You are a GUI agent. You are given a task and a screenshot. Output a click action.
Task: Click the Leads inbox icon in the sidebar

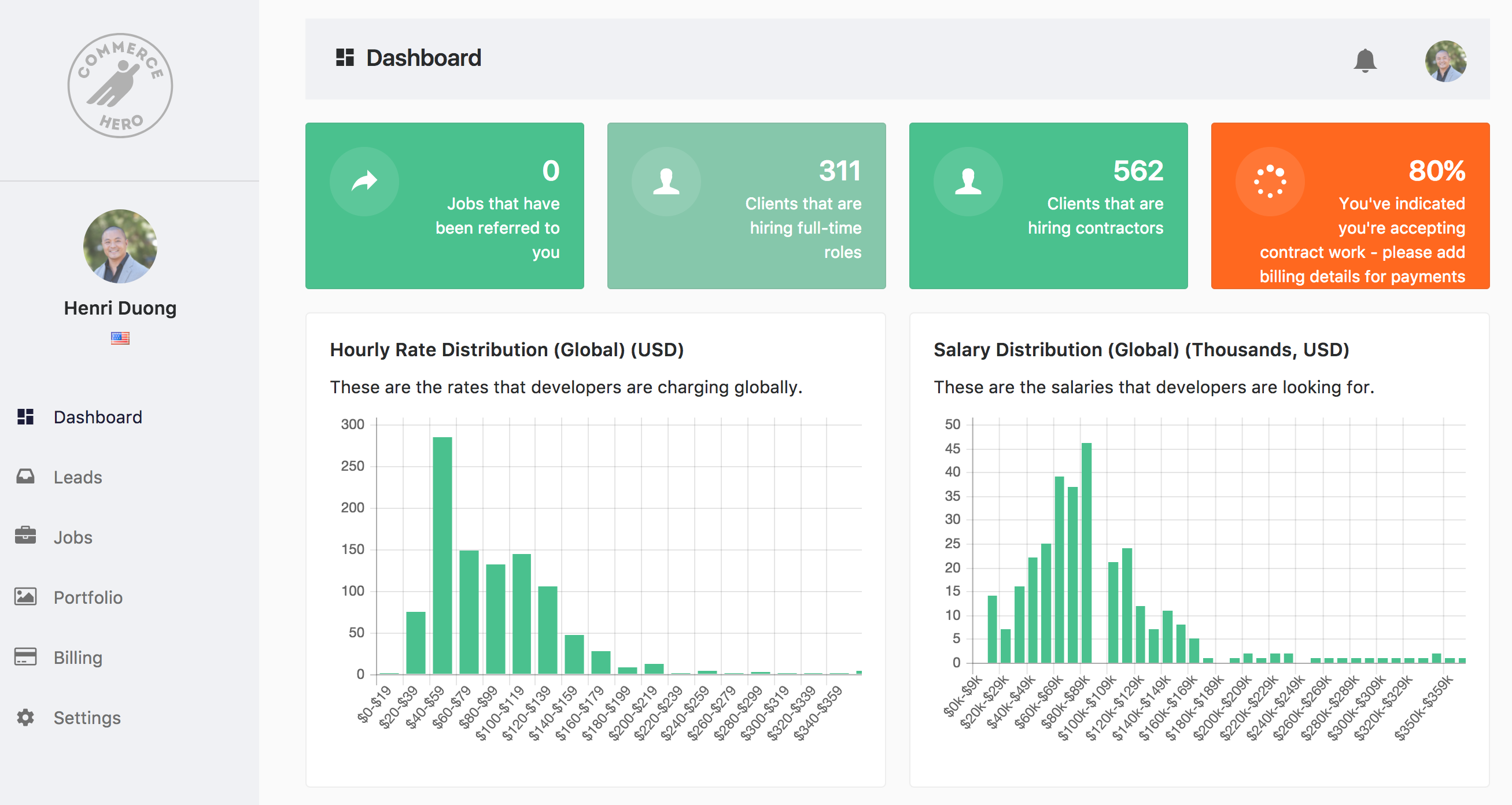[25, 477]
